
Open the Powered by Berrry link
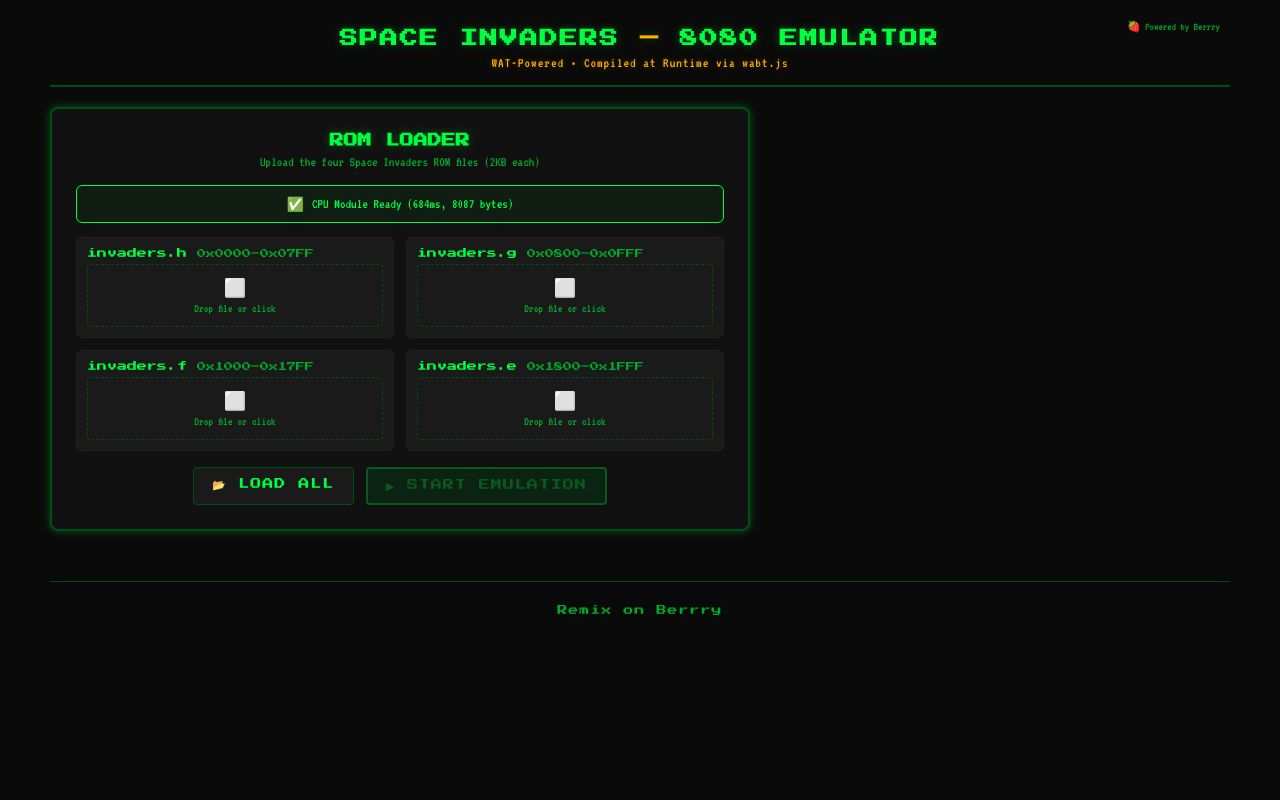1183,27
